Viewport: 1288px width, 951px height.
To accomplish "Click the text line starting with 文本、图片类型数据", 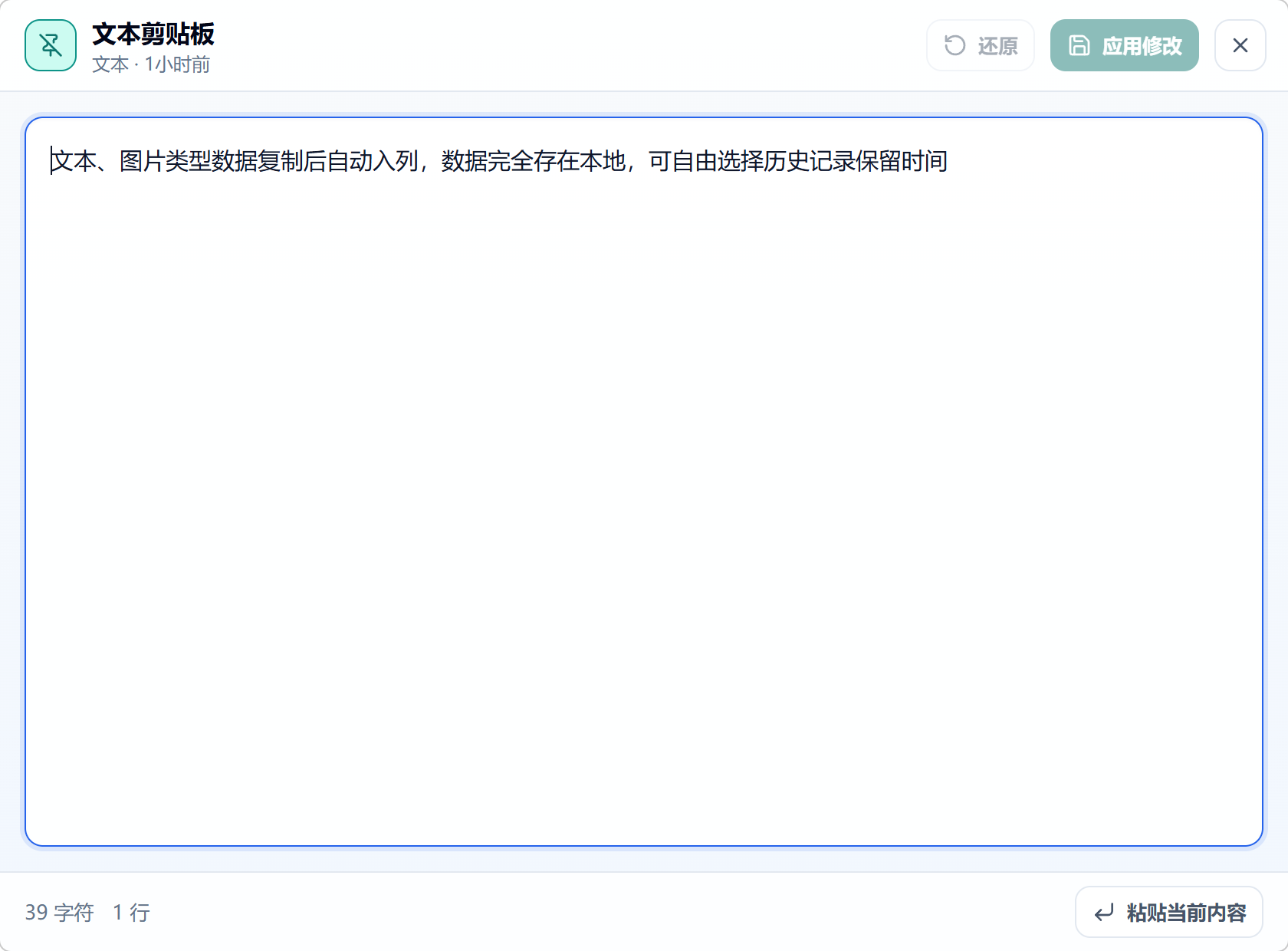I will pos(499,161).
